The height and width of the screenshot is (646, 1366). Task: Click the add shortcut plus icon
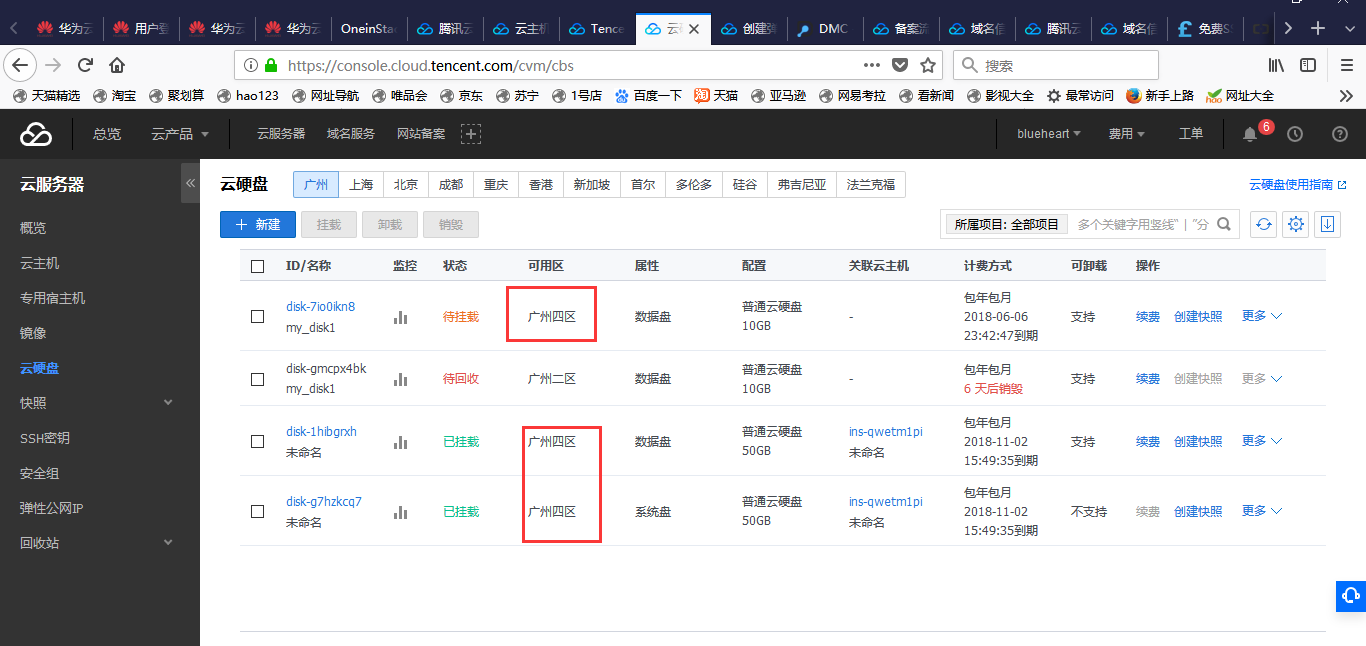(471, 134)
